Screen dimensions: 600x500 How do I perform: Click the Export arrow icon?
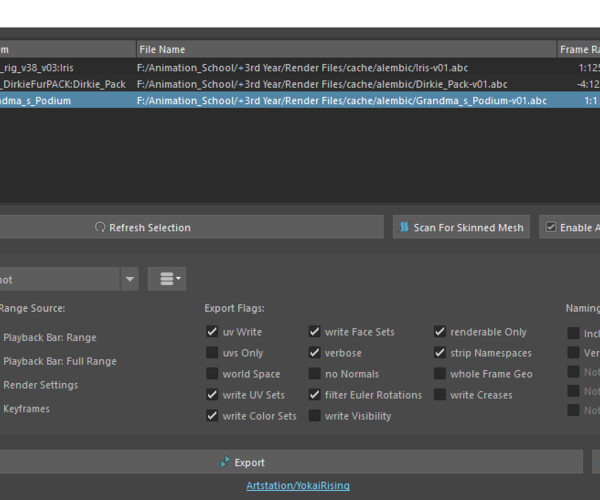(225, 463)
